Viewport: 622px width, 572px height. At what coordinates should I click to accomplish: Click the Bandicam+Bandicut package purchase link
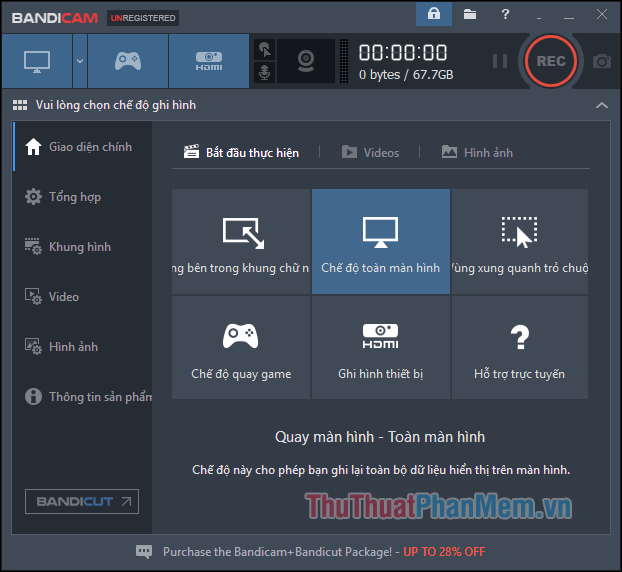click(324, 552)
